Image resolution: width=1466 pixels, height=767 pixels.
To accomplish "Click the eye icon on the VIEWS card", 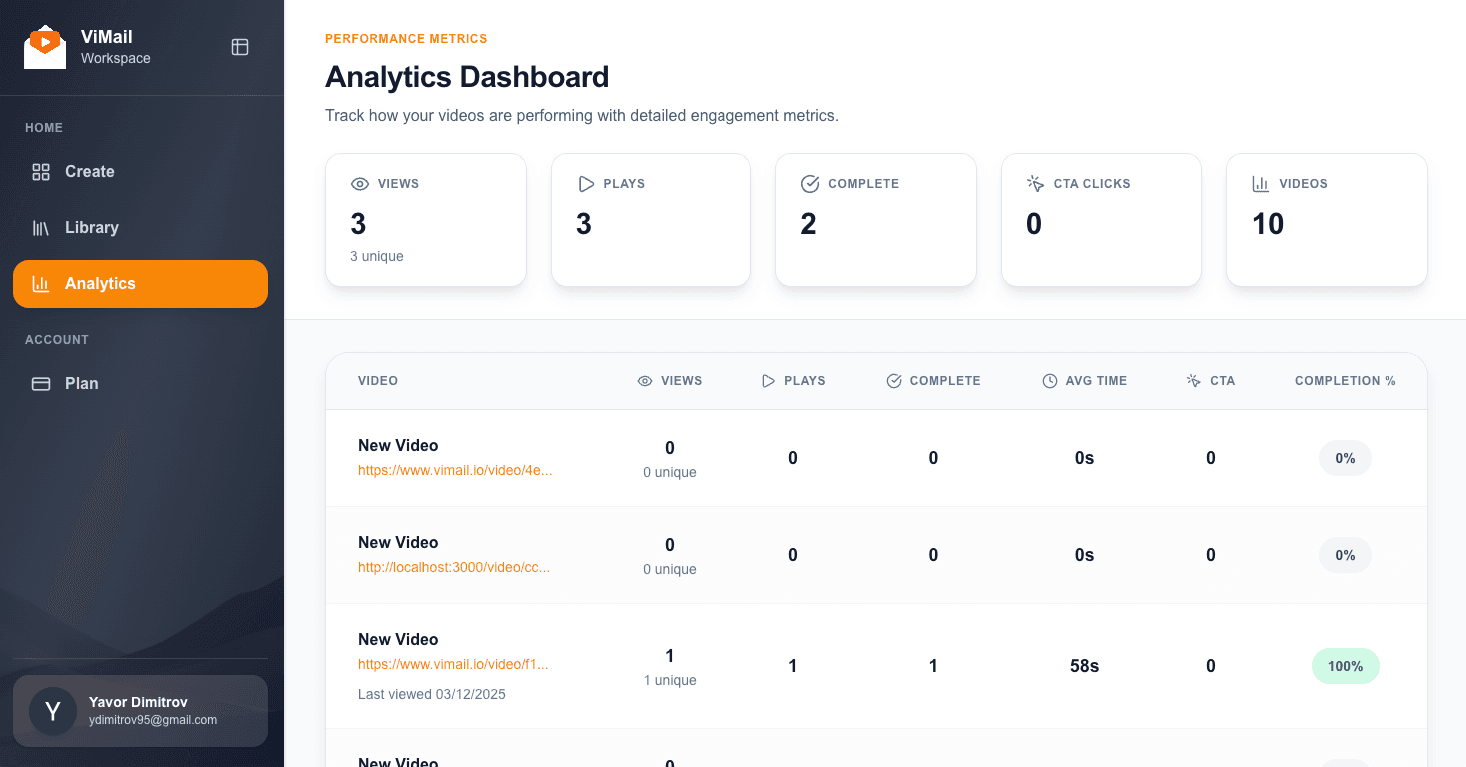I will click(359, 183).
